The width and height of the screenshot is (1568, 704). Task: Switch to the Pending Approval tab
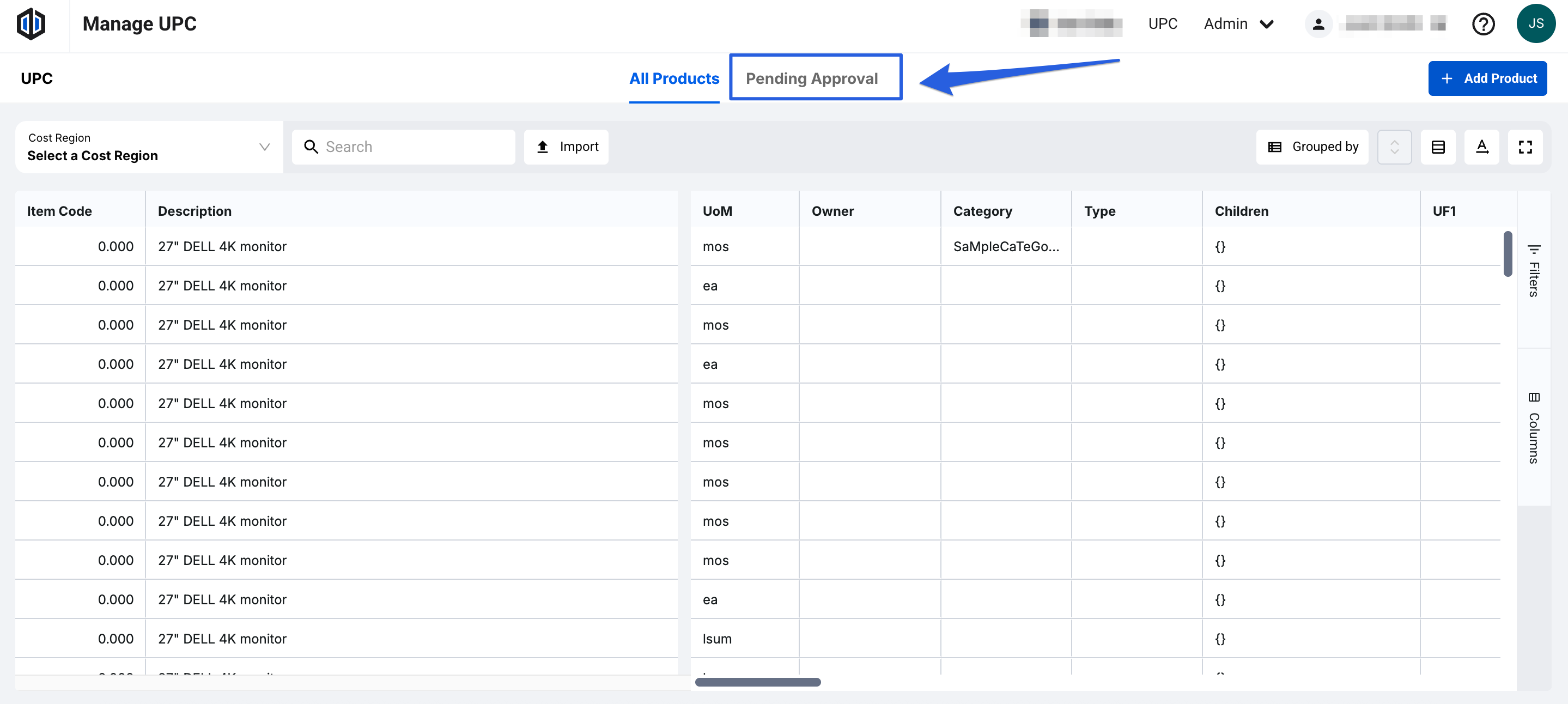811,78
